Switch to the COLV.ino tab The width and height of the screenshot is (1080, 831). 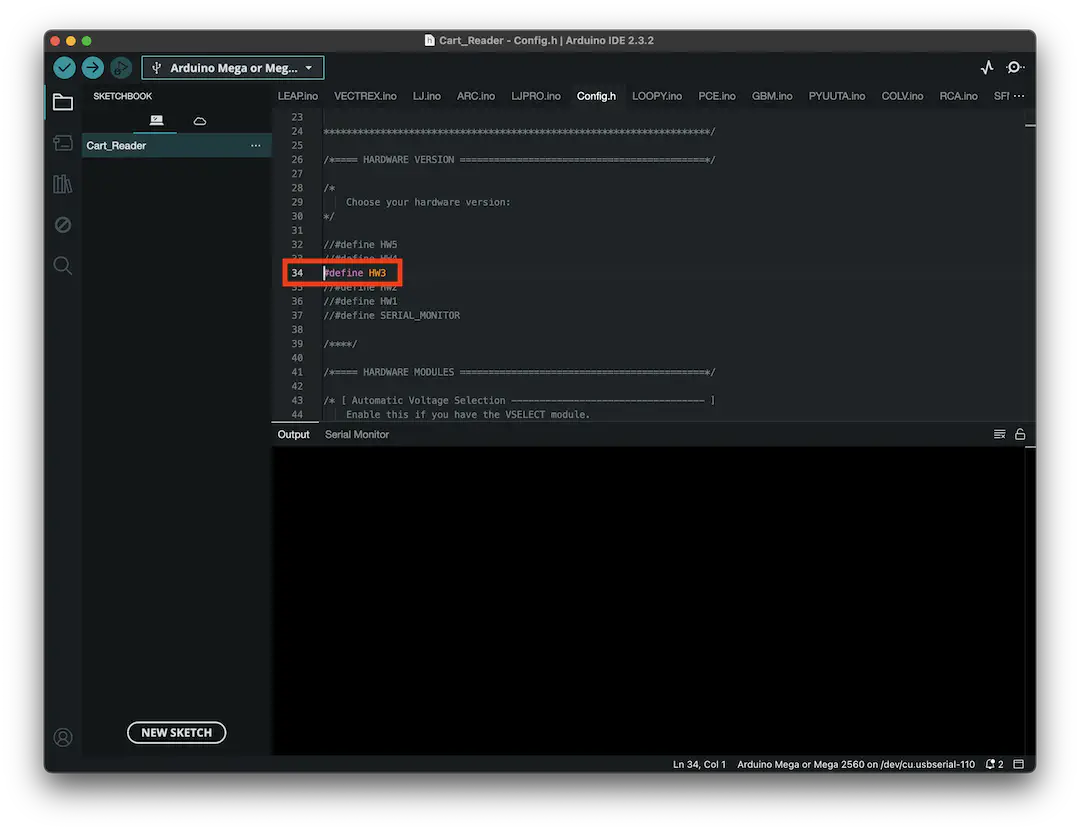902,96
